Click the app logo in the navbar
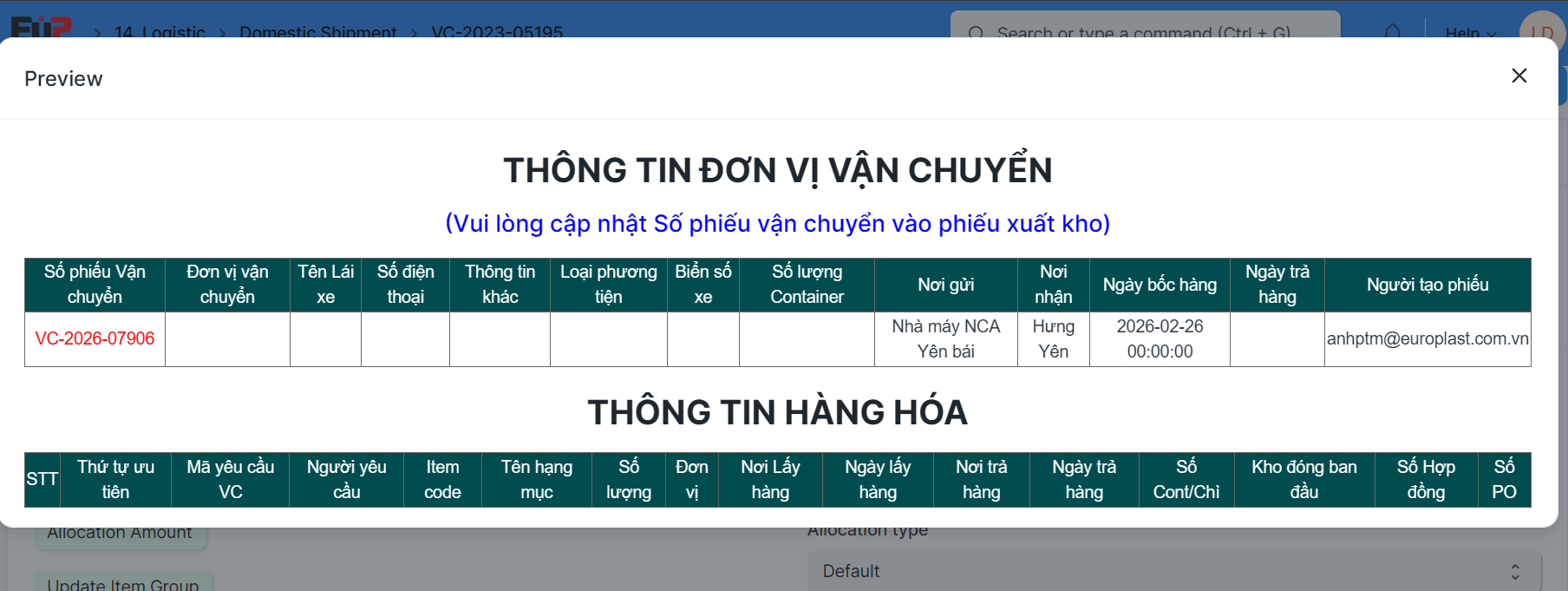The width and height of the screenshot is (1568, 591). pos(40,28)
